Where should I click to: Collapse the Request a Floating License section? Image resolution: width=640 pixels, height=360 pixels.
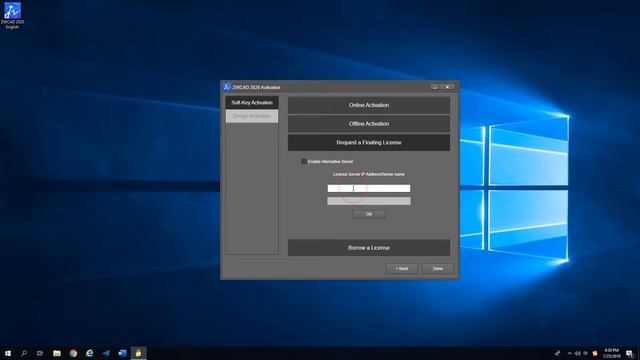(x=369, y=142)
